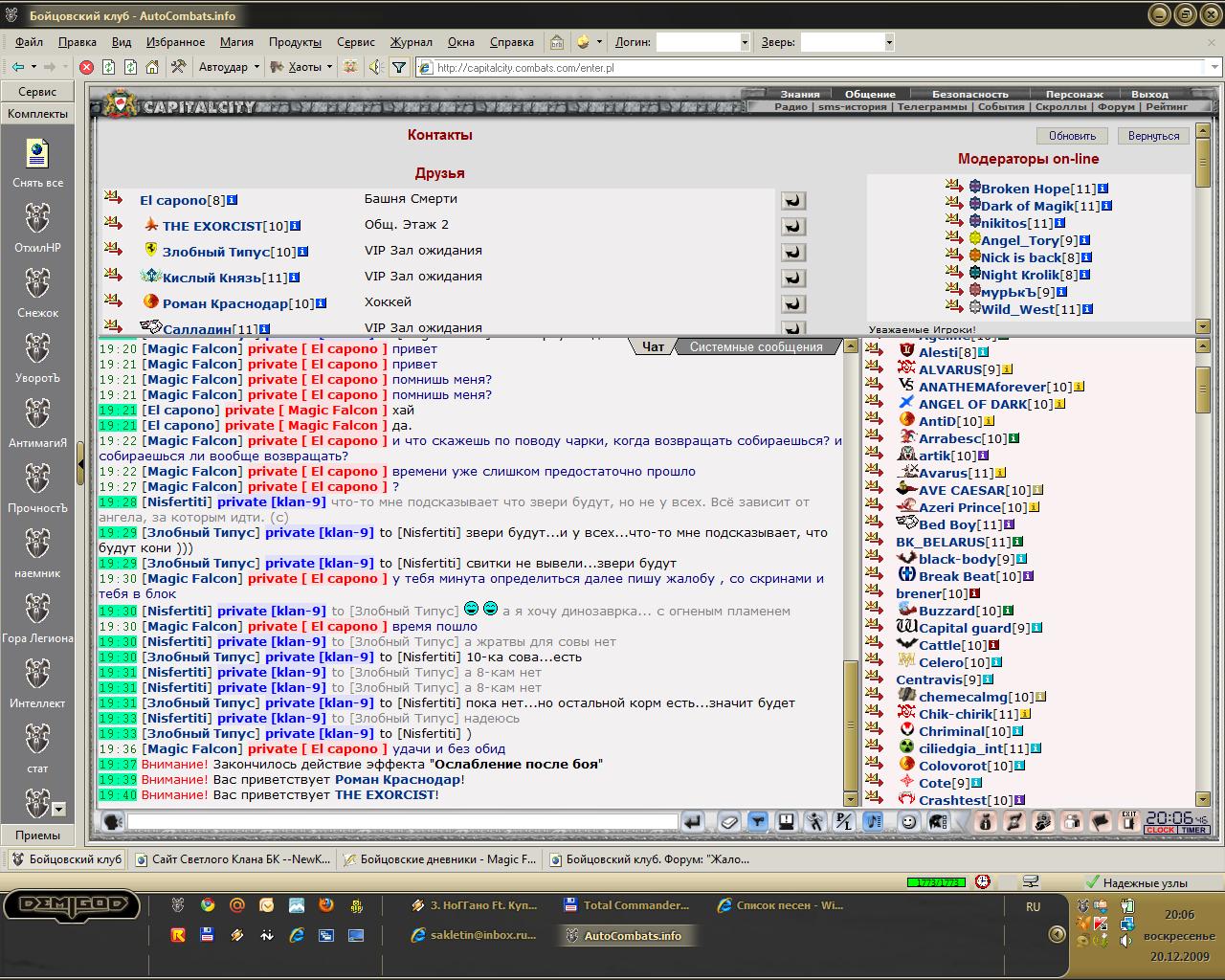
Task: Click the send message arrow button in chat bar
Action: pos(693,821)
